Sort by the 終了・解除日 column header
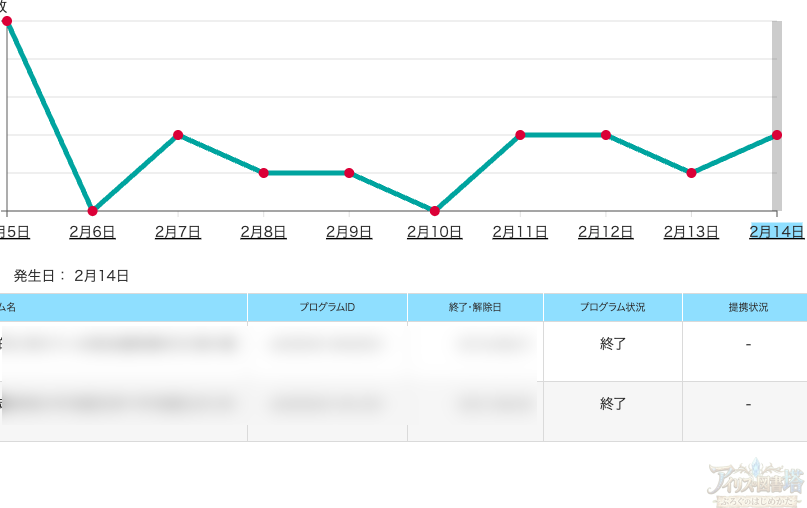807x508 pixels. point(475,307)
